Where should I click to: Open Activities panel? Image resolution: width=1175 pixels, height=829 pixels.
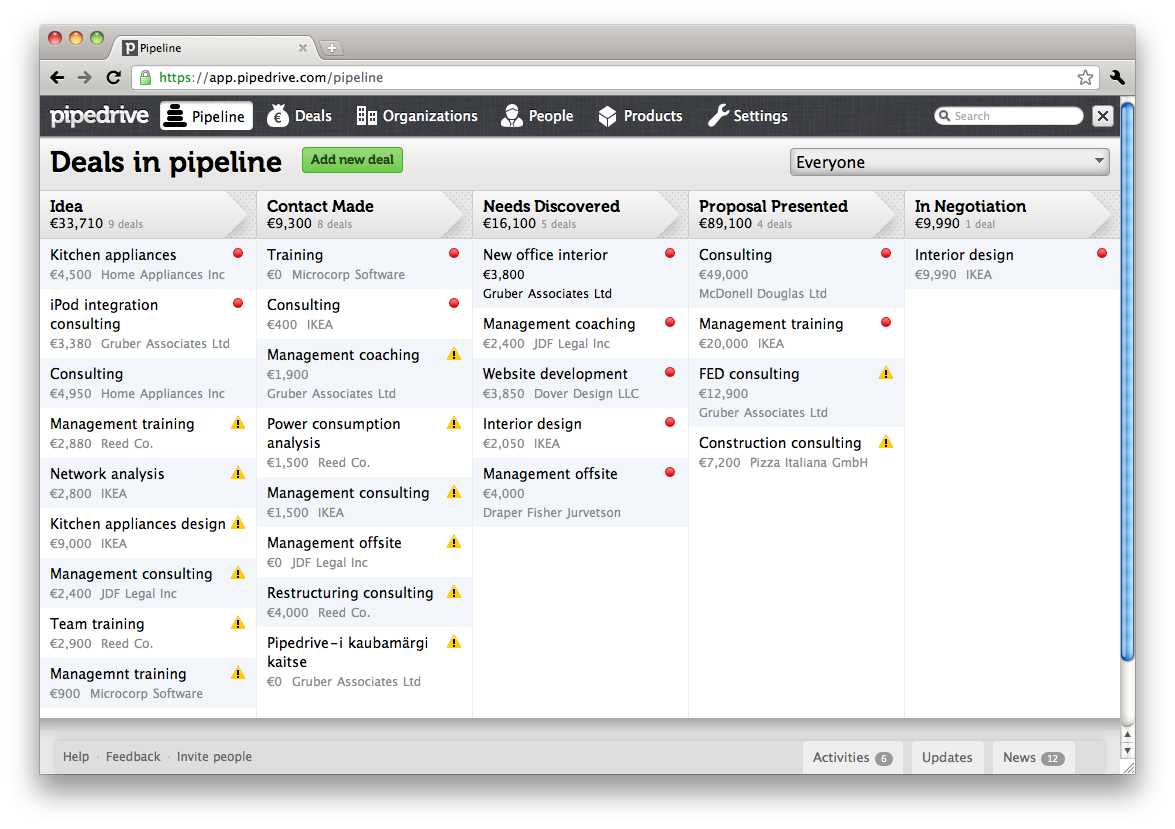(x=852, y=758)
